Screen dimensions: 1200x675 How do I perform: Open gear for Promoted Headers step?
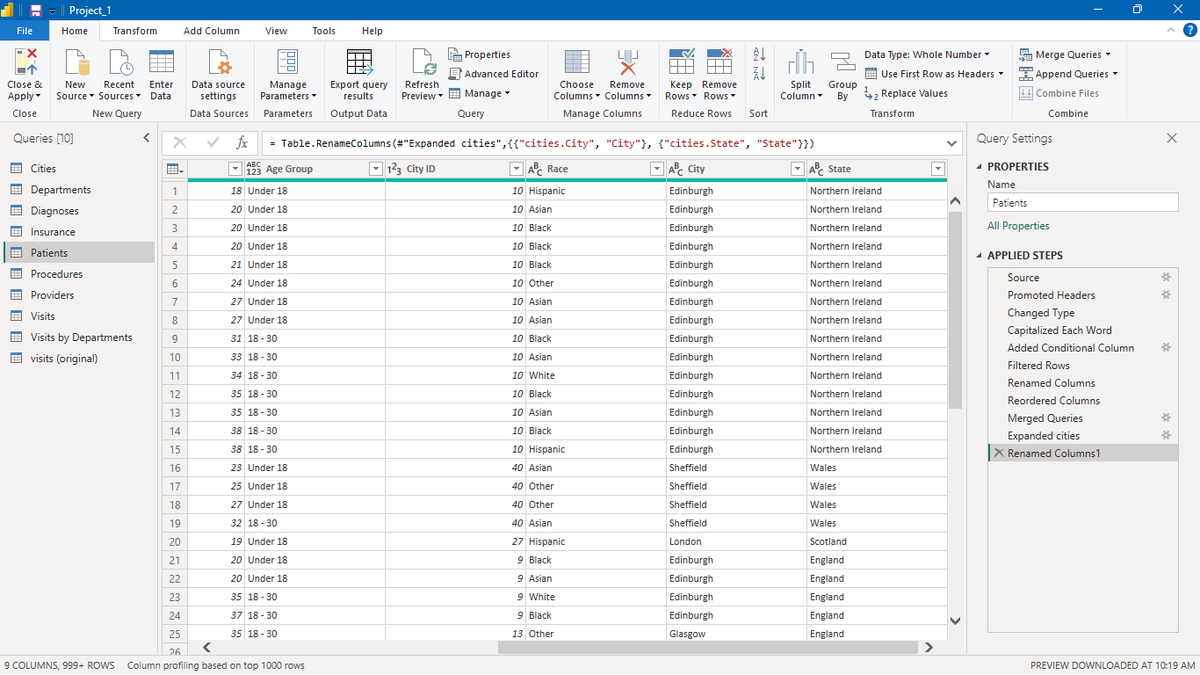(x=1165, y=295)
